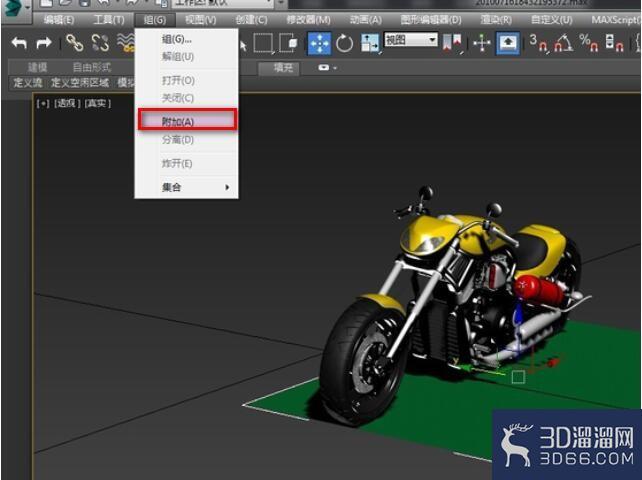This screenshot has width=642, height=480.
Task: Open the 编辑(E) menu
Action: [x=59, y=20]
